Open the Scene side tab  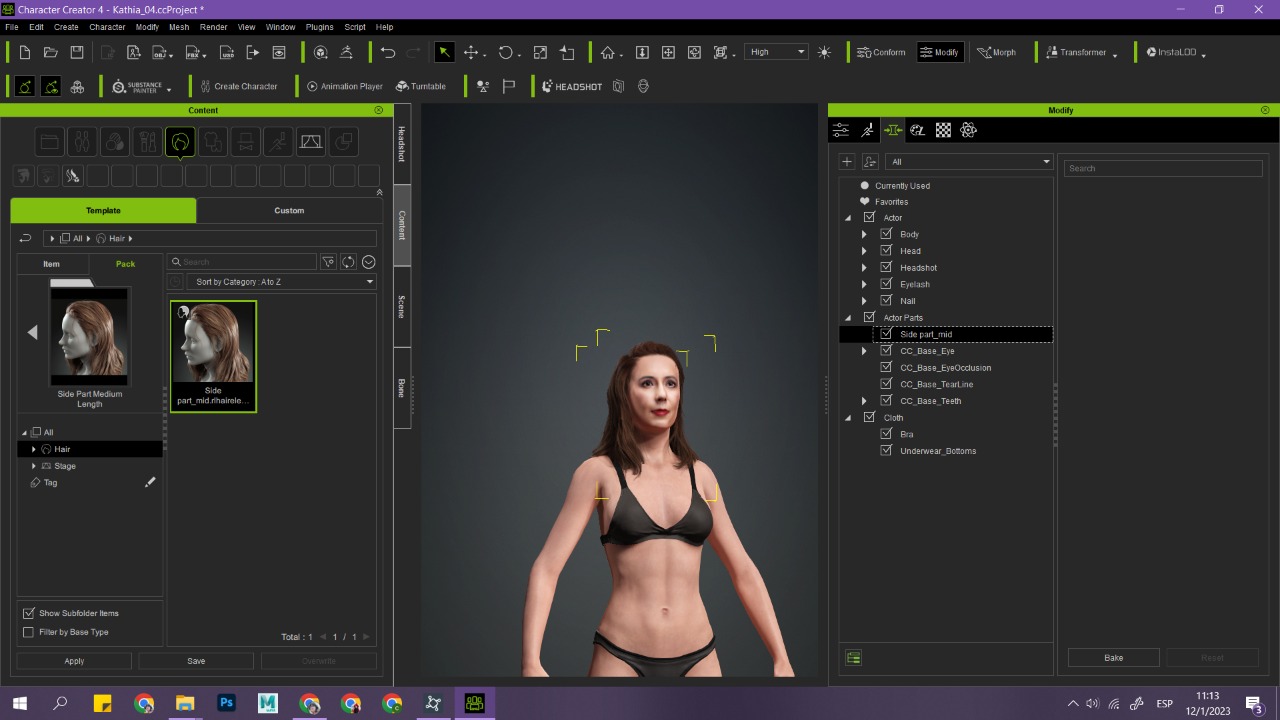[402, 307]
